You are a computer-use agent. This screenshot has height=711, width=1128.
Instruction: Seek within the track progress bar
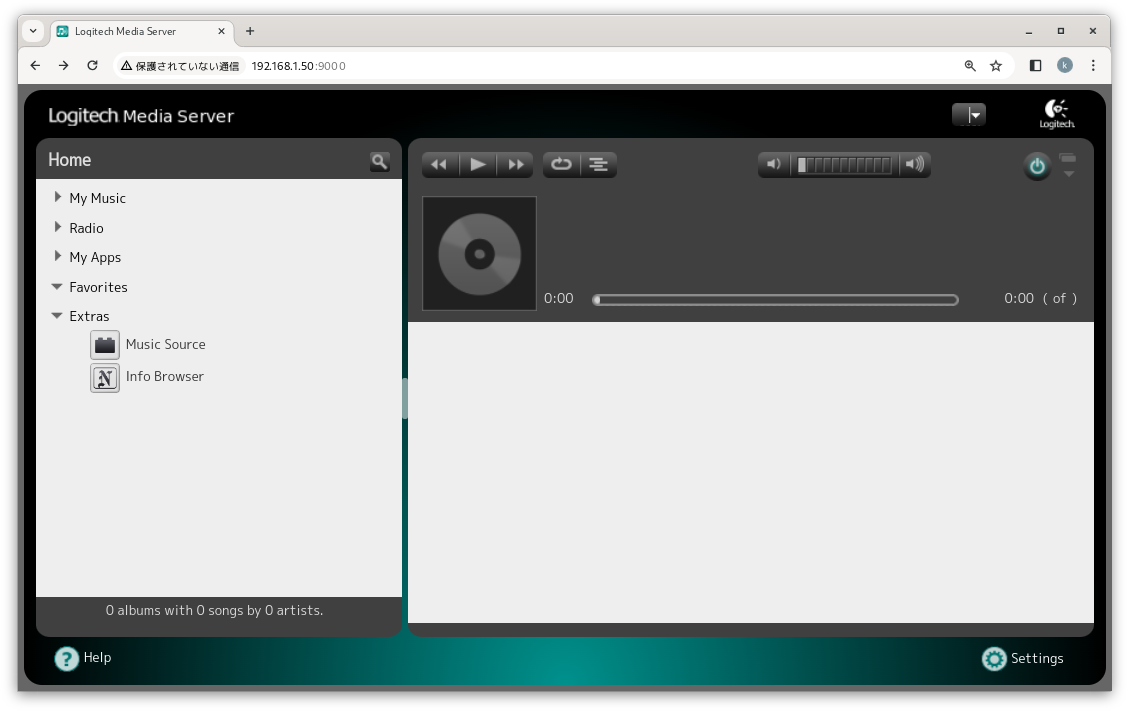pyautogui.click(x=775, y=299)
